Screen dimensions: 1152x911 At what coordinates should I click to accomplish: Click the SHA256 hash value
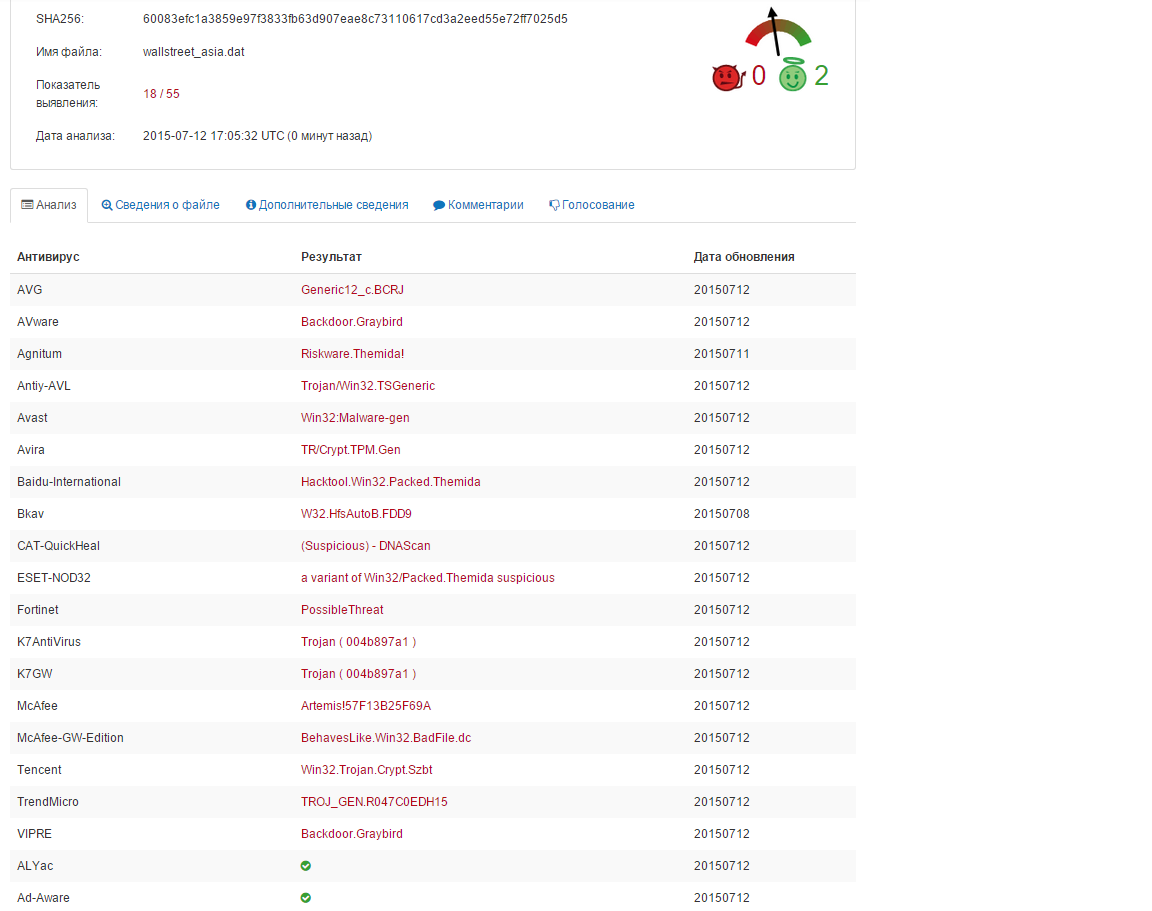point(355,19)
